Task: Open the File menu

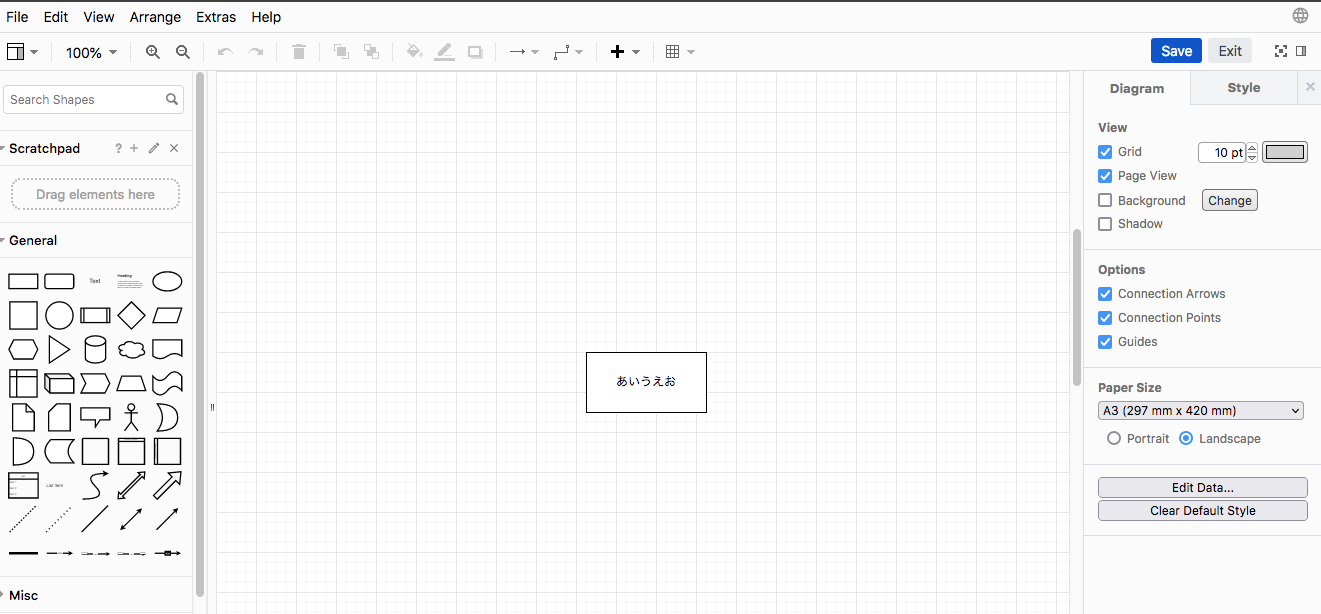Action: pos(17,17)
